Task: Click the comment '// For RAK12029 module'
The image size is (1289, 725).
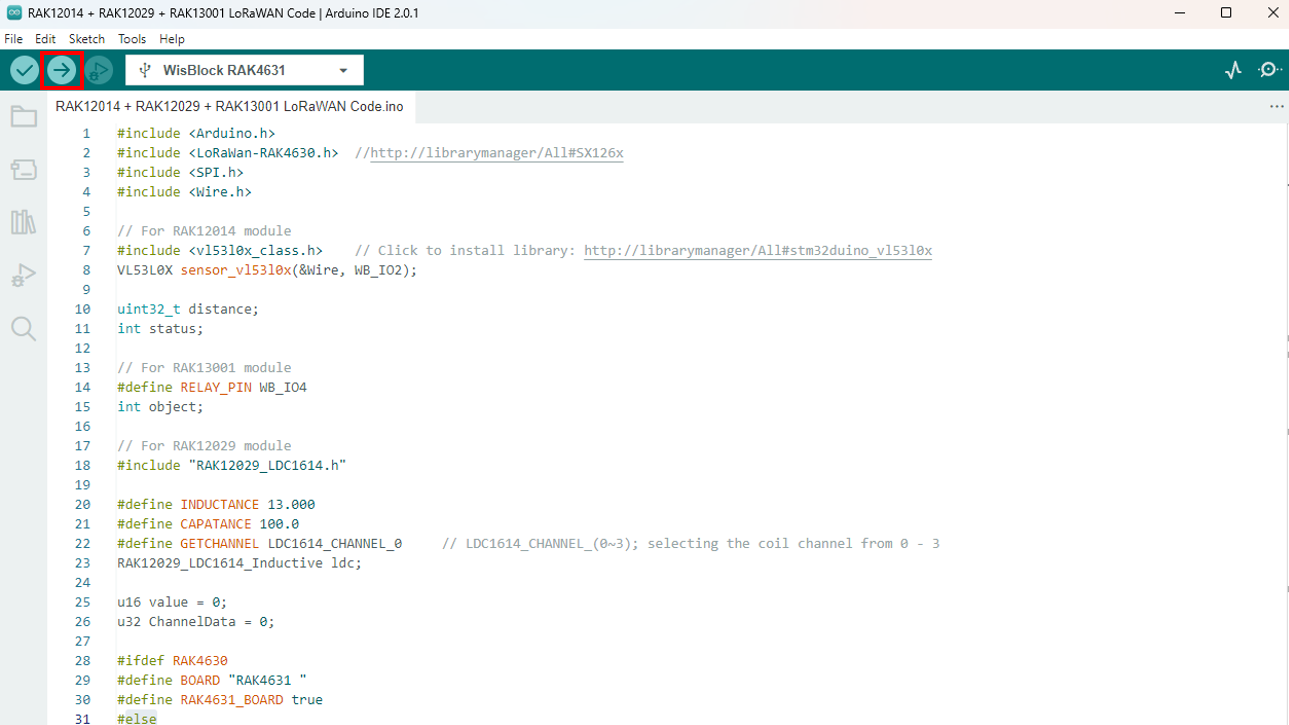Action: [204, 446]
